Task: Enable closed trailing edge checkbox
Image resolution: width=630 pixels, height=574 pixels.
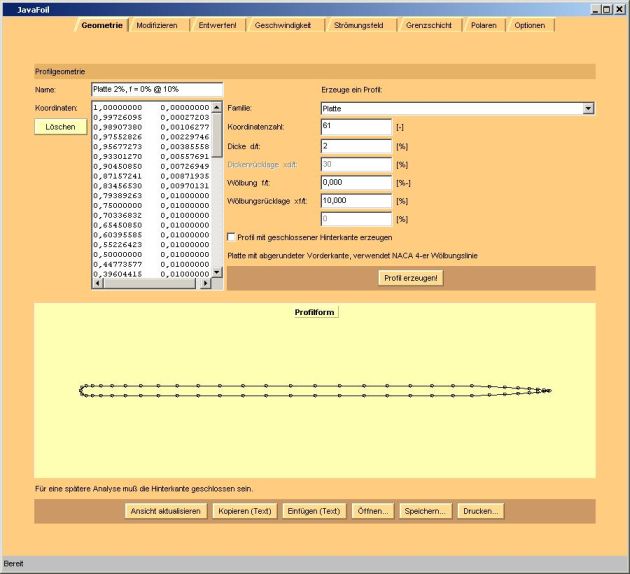Action: pyautogui.click(x=232, y=237)
